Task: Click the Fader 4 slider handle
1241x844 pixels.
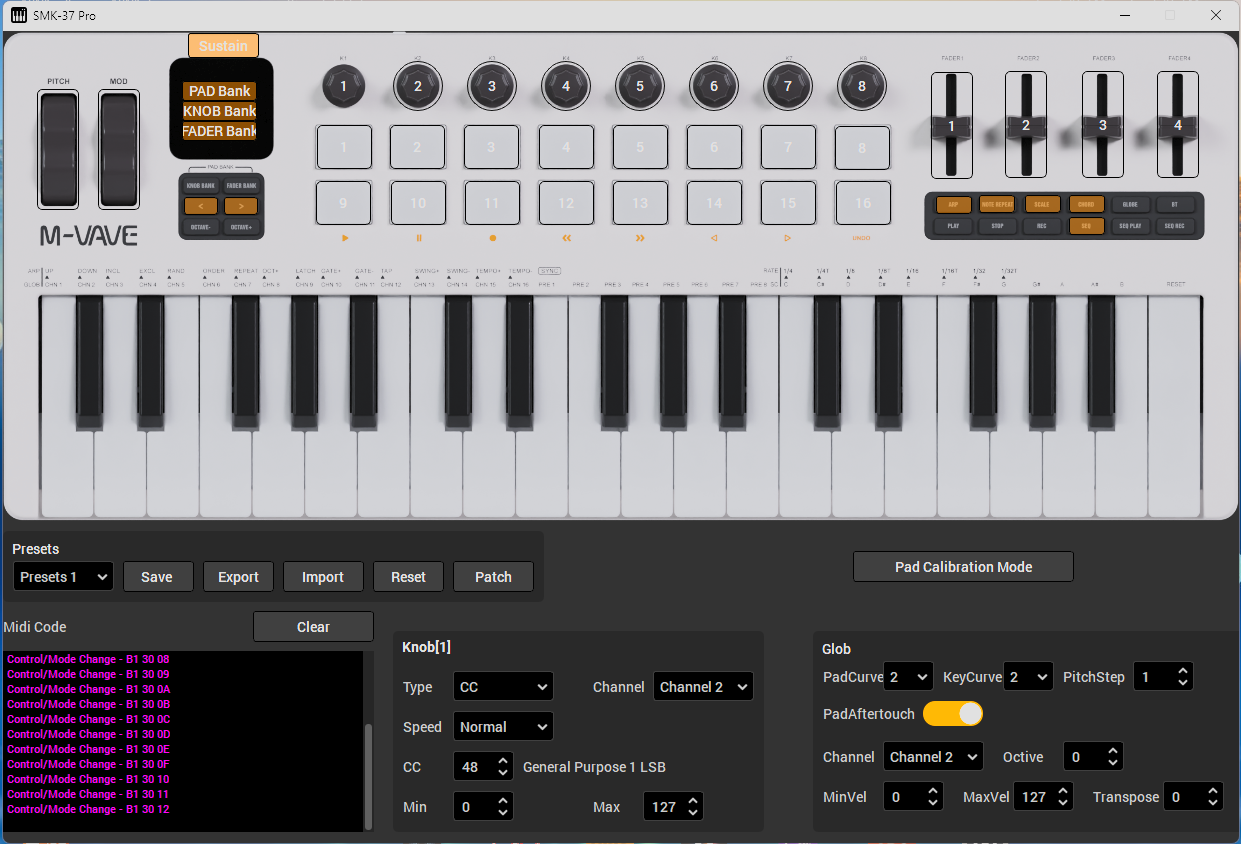Action: (x=1177, y=126)
